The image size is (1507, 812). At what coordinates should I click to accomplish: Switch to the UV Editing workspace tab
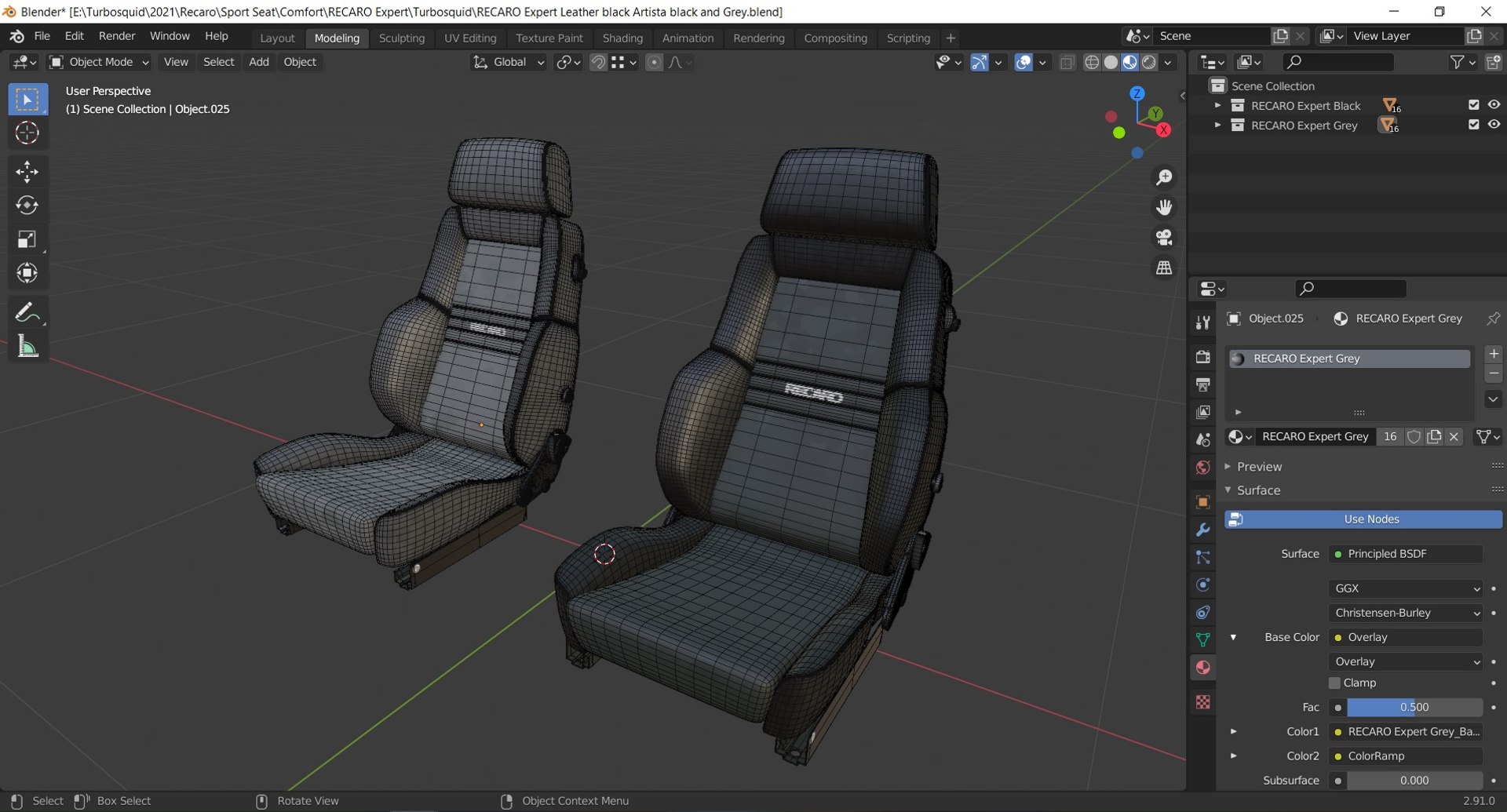470,38
